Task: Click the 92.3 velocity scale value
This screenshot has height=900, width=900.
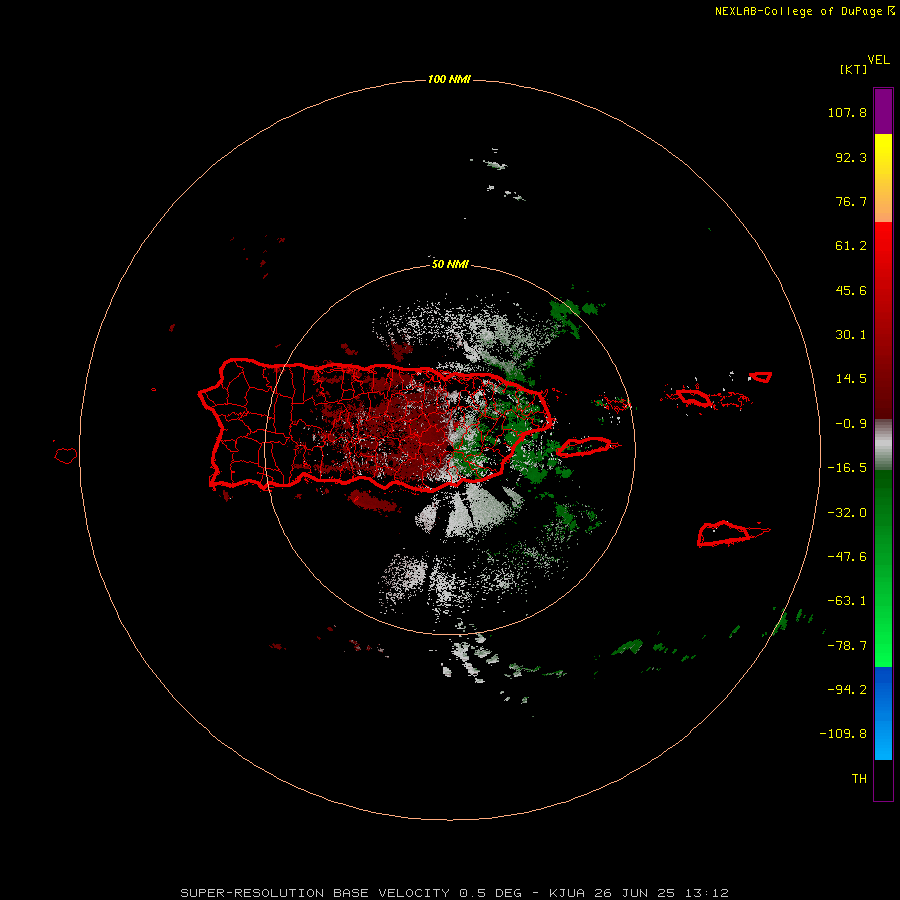Action: coord(851,157)
